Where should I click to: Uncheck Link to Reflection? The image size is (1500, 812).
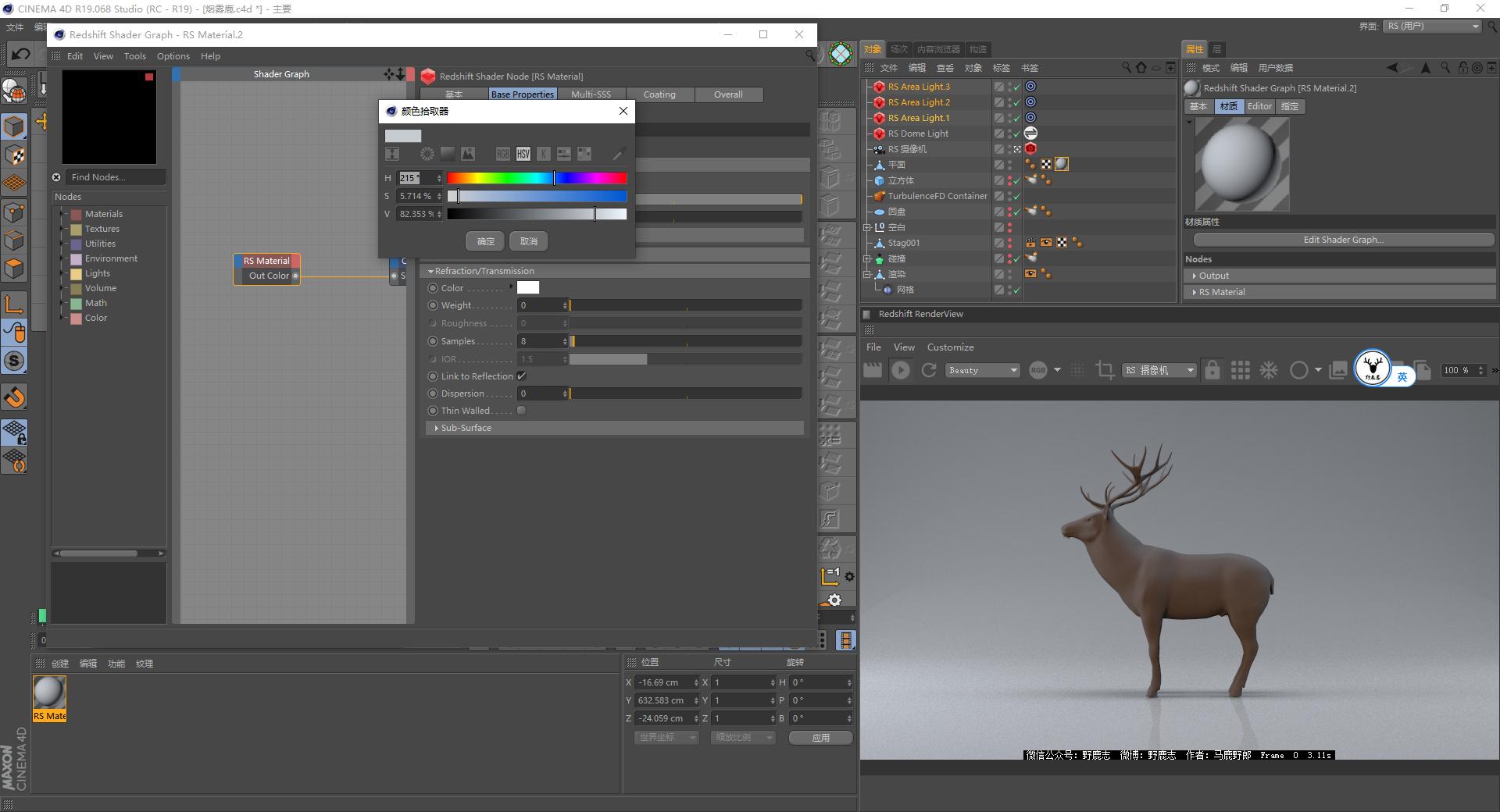[x=521, y=376]
